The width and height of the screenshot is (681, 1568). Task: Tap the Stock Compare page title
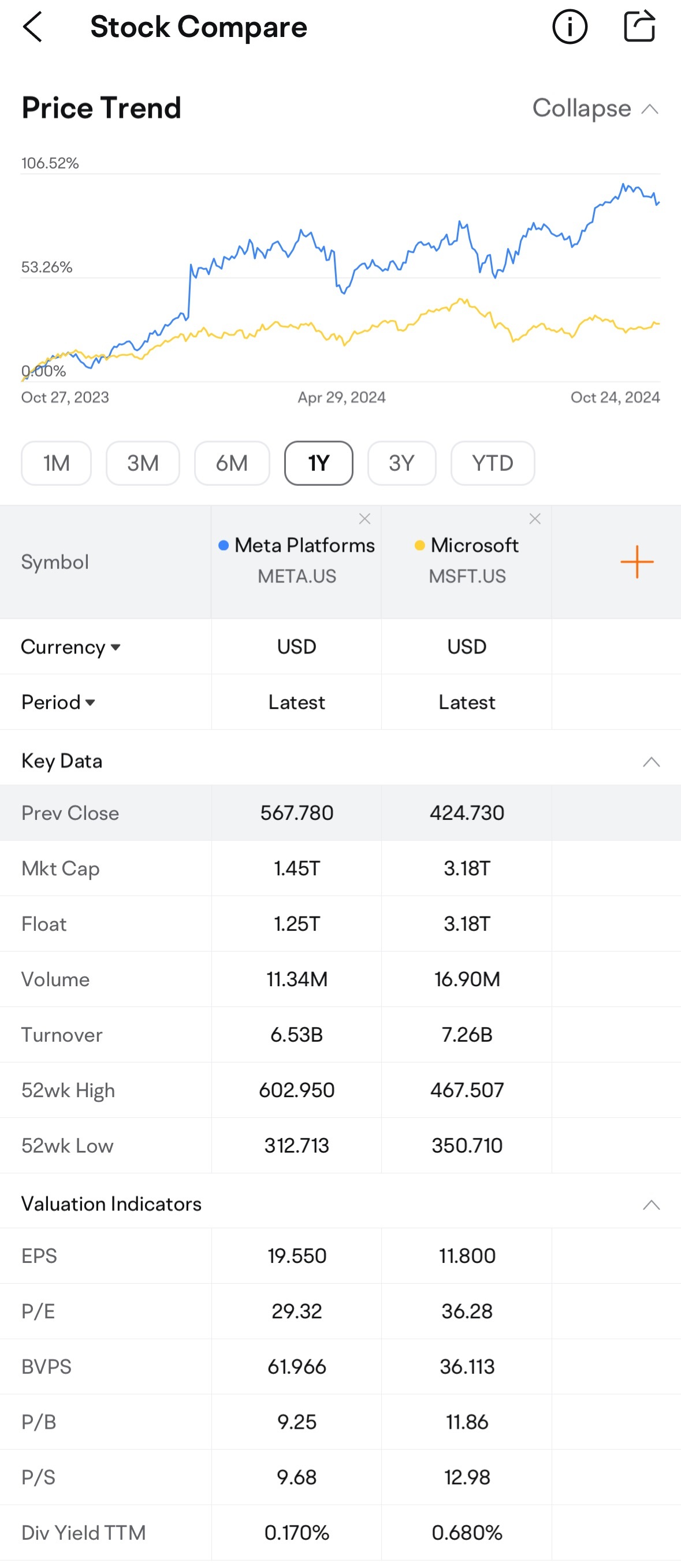click(x=198, y=27)
